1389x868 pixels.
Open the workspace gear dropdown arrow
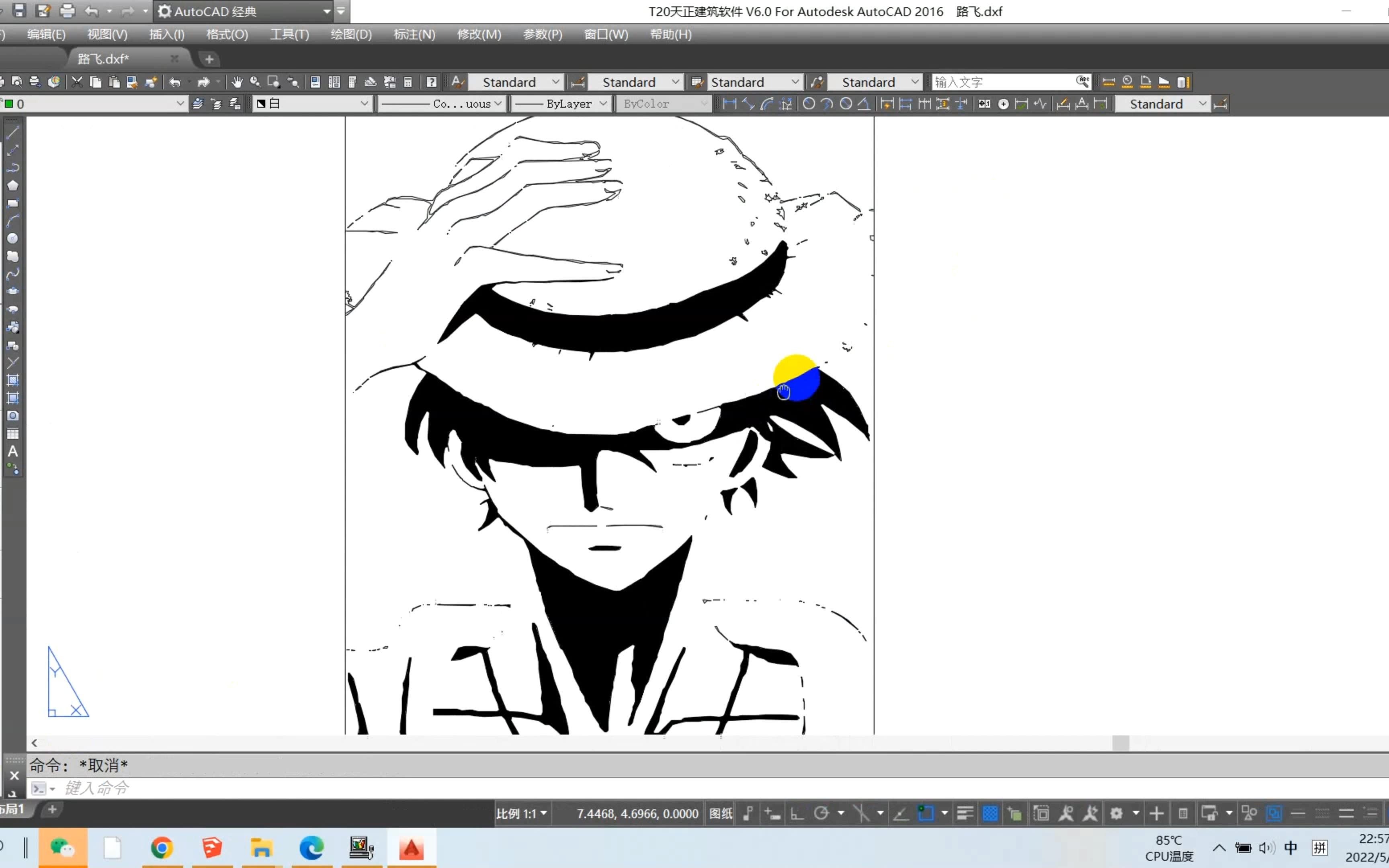click(1135, 813)
